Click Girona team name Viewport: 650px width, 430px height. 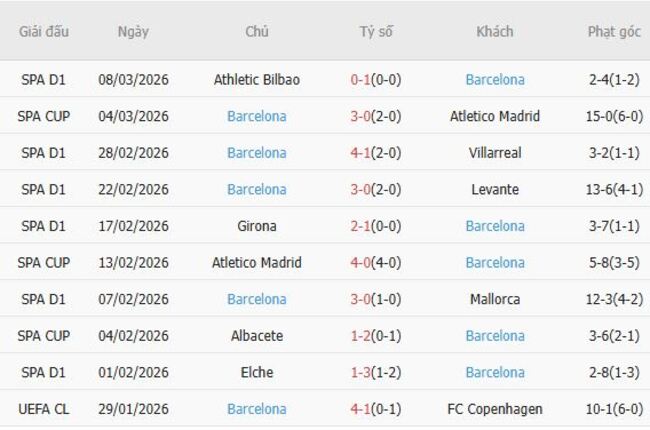(257, 226)
